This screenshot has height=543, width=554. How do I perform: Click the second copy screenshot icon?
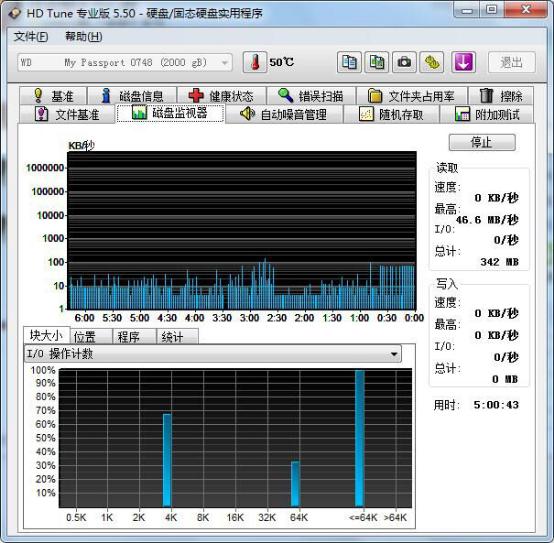click(x=377, y=63)
